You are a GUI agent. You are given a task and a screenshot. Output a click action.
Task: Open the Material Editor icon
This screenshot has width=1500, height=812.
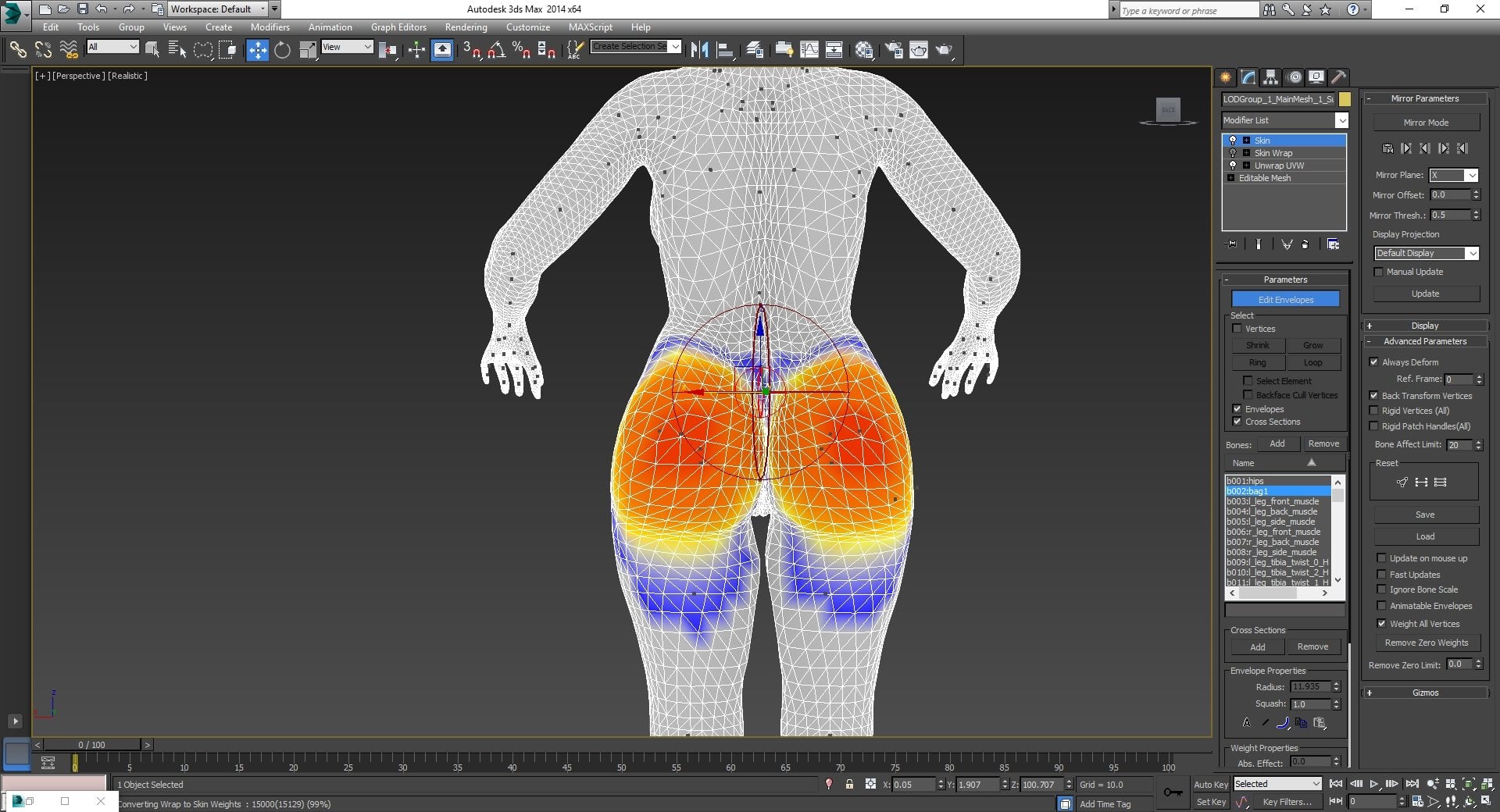click(864, 50)
